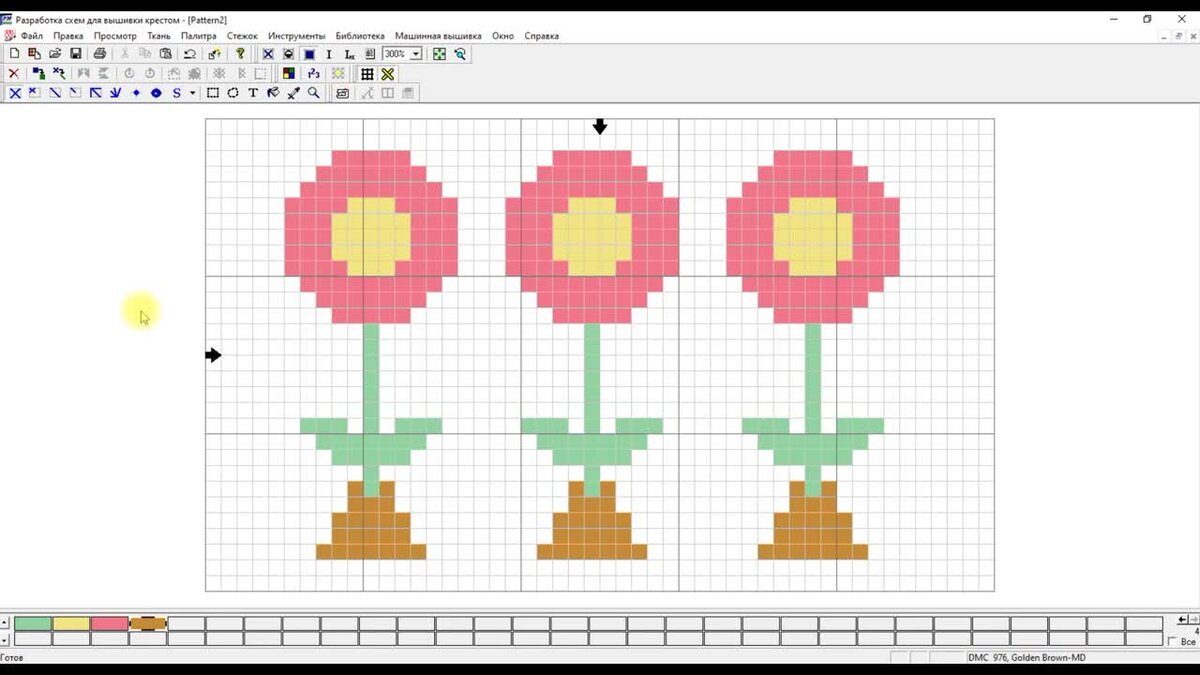
Task: Select the text T tool
Action: (x=253, y=93)
